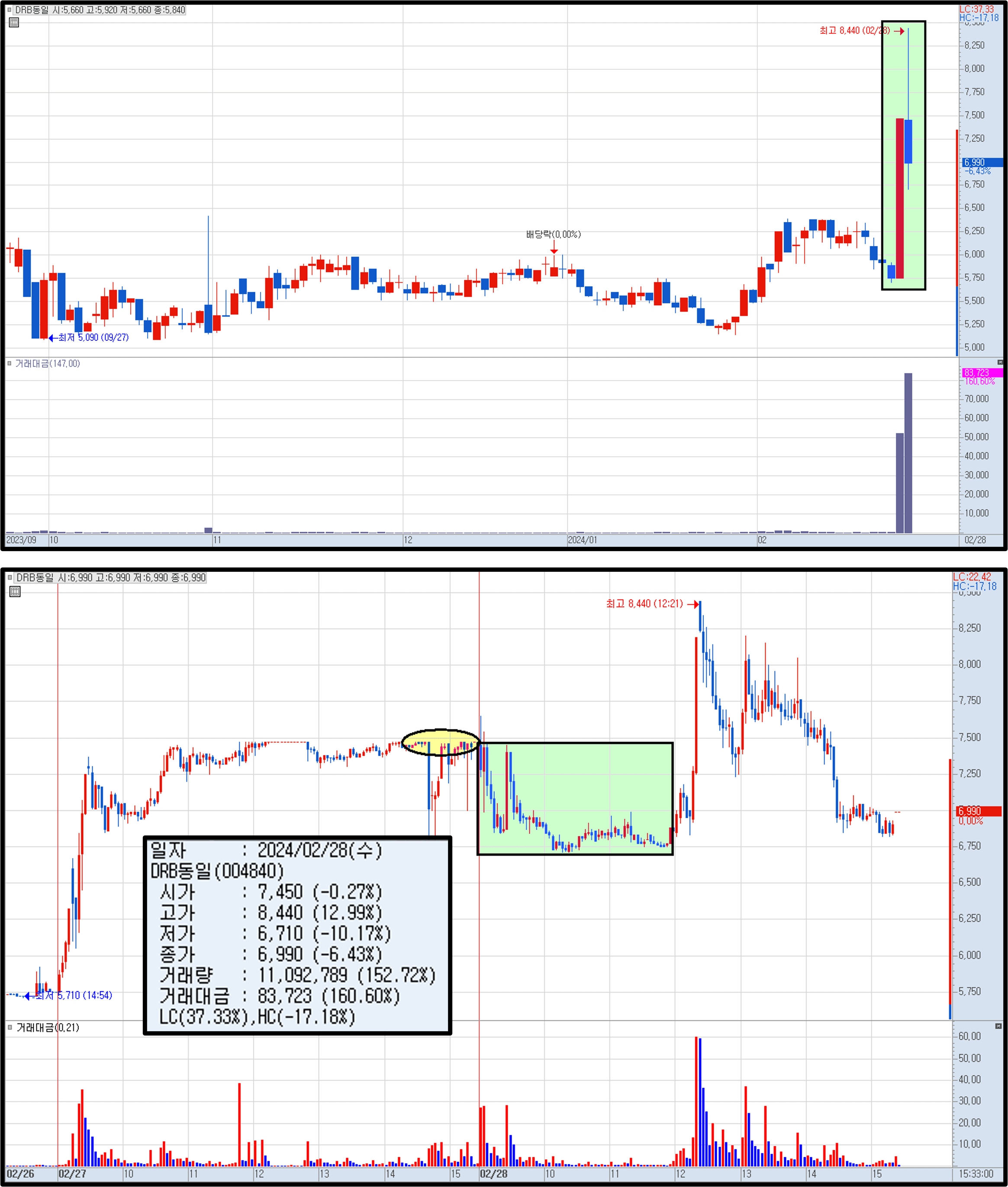Click the 최고 8,440 (02/28) high label

[854, 30]
